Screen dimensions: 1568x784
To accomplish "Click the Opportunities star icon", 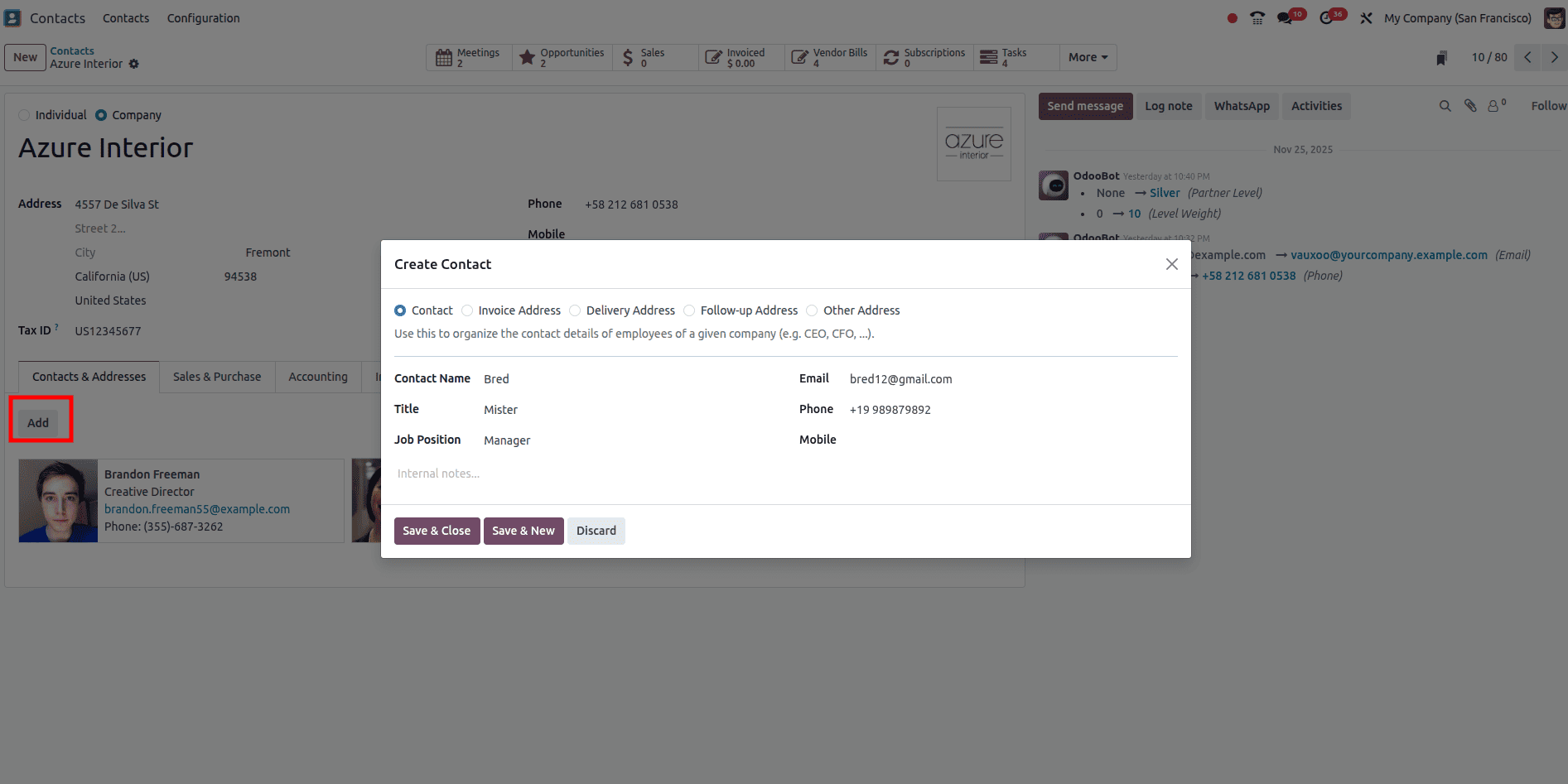I will (x=528, y=57).
